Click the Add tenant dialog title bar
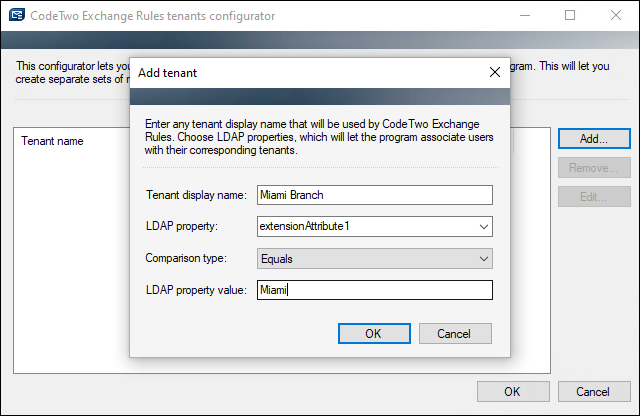The width and height of the screenshot is (640, 416). [x=310, y=73]
